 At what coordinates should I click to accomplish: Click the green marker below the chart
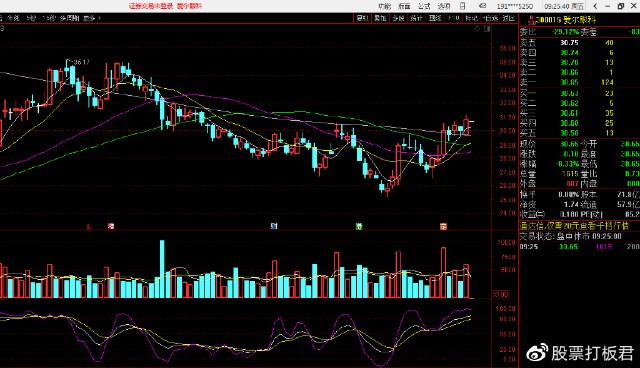tap(359, 226)
